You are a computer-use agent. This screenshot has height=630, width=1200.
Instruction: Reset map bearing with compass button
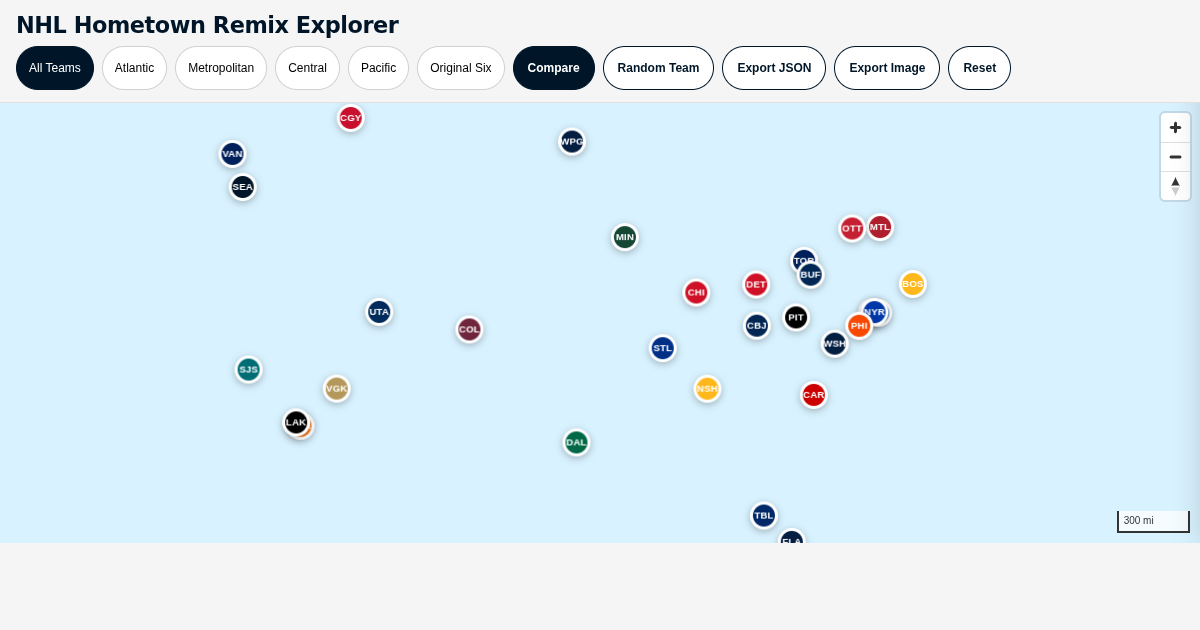[1175, 186]
